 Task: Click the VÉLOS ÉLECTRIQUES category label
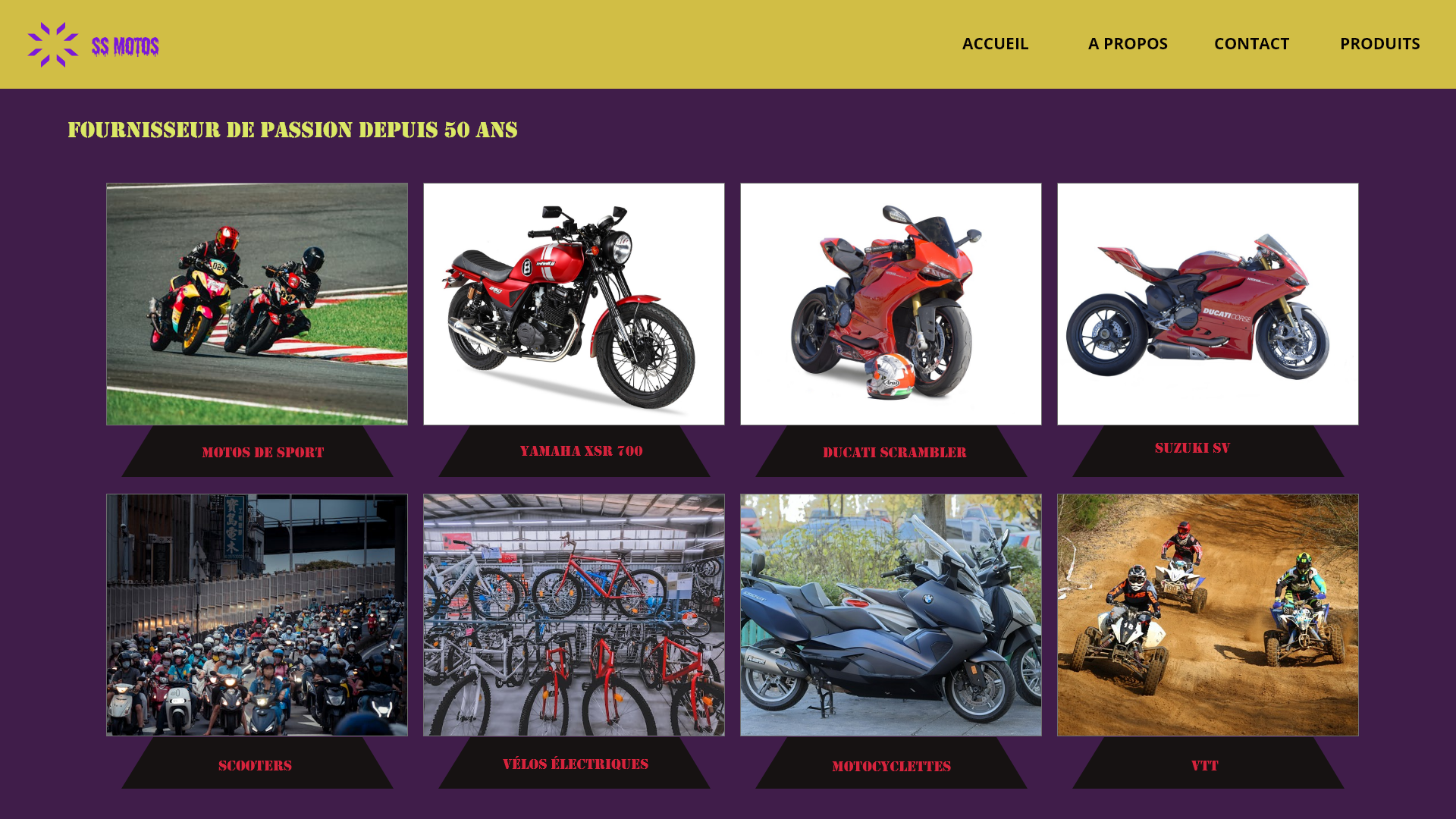[576, 764]
